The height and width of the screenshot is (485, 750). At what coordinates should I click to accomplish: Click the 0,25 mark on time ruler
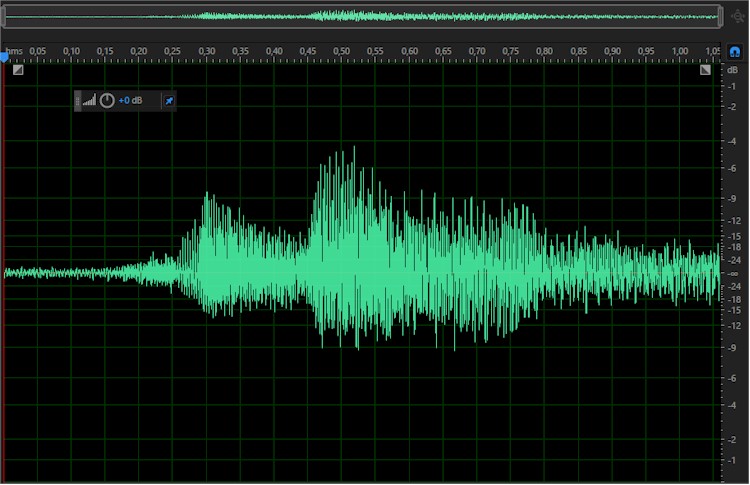tap(172, 51)
